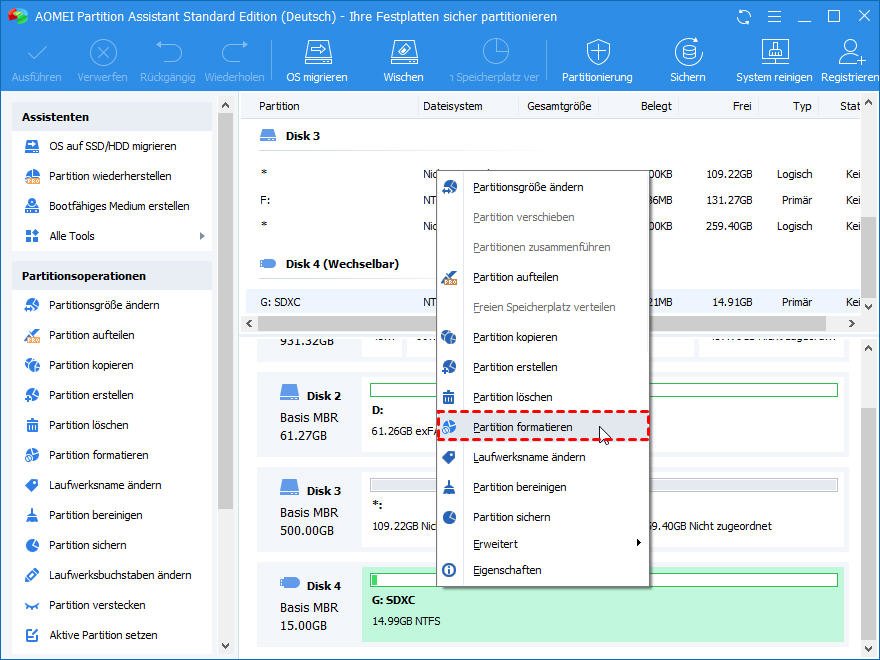Screen dimensions: 880x660
Task: Click the Disk 3 heading in partition list
Action: coord(302,136)
